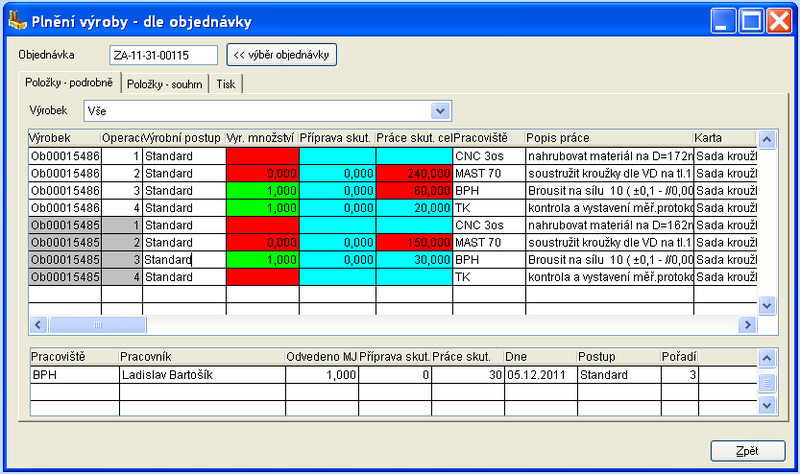Switch to Položky - souhrn tab

pos(166,84)
